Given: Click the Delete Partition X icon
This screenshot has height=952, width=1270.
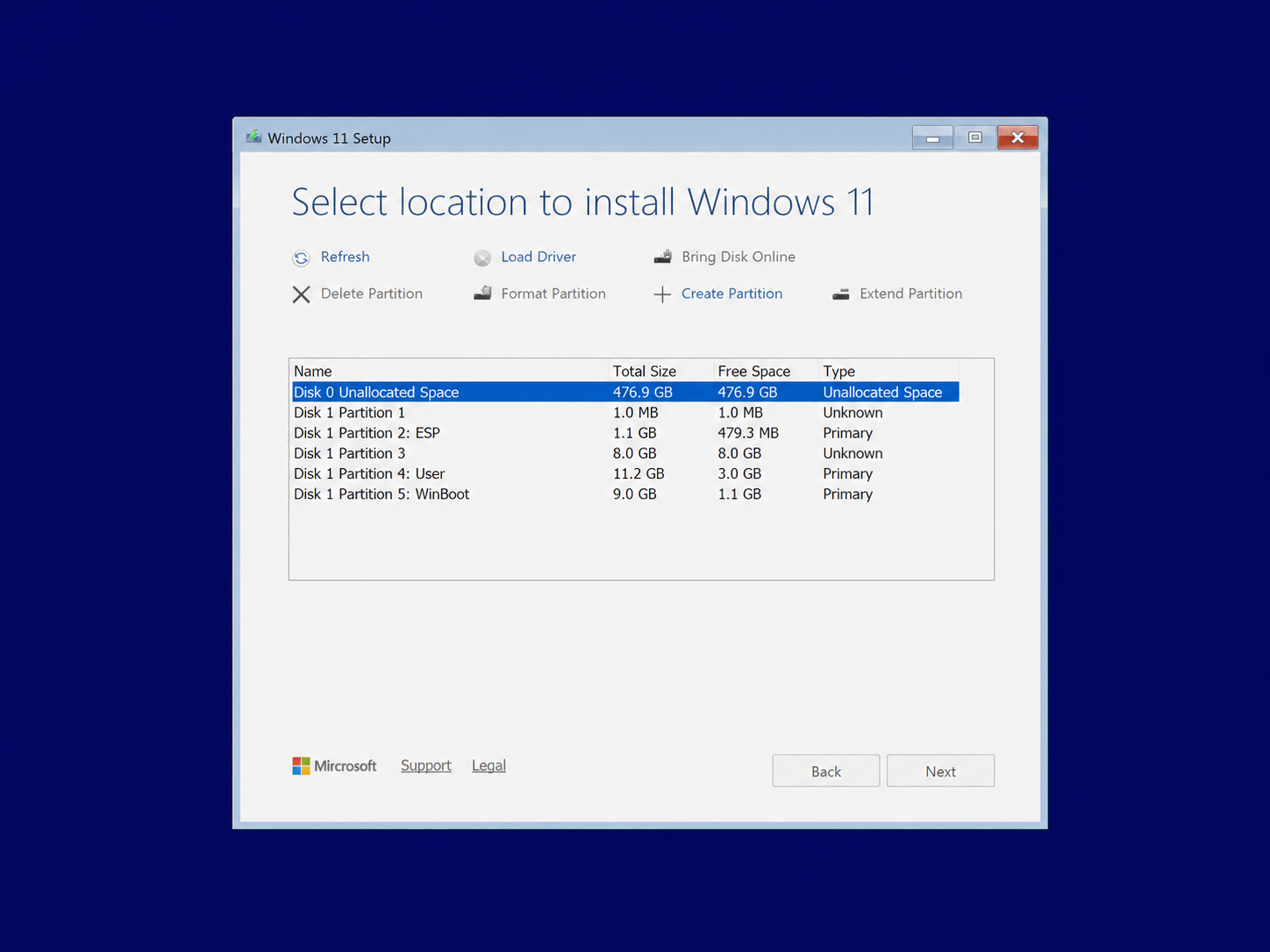Looking at the screenshot, I should point(301,295).
